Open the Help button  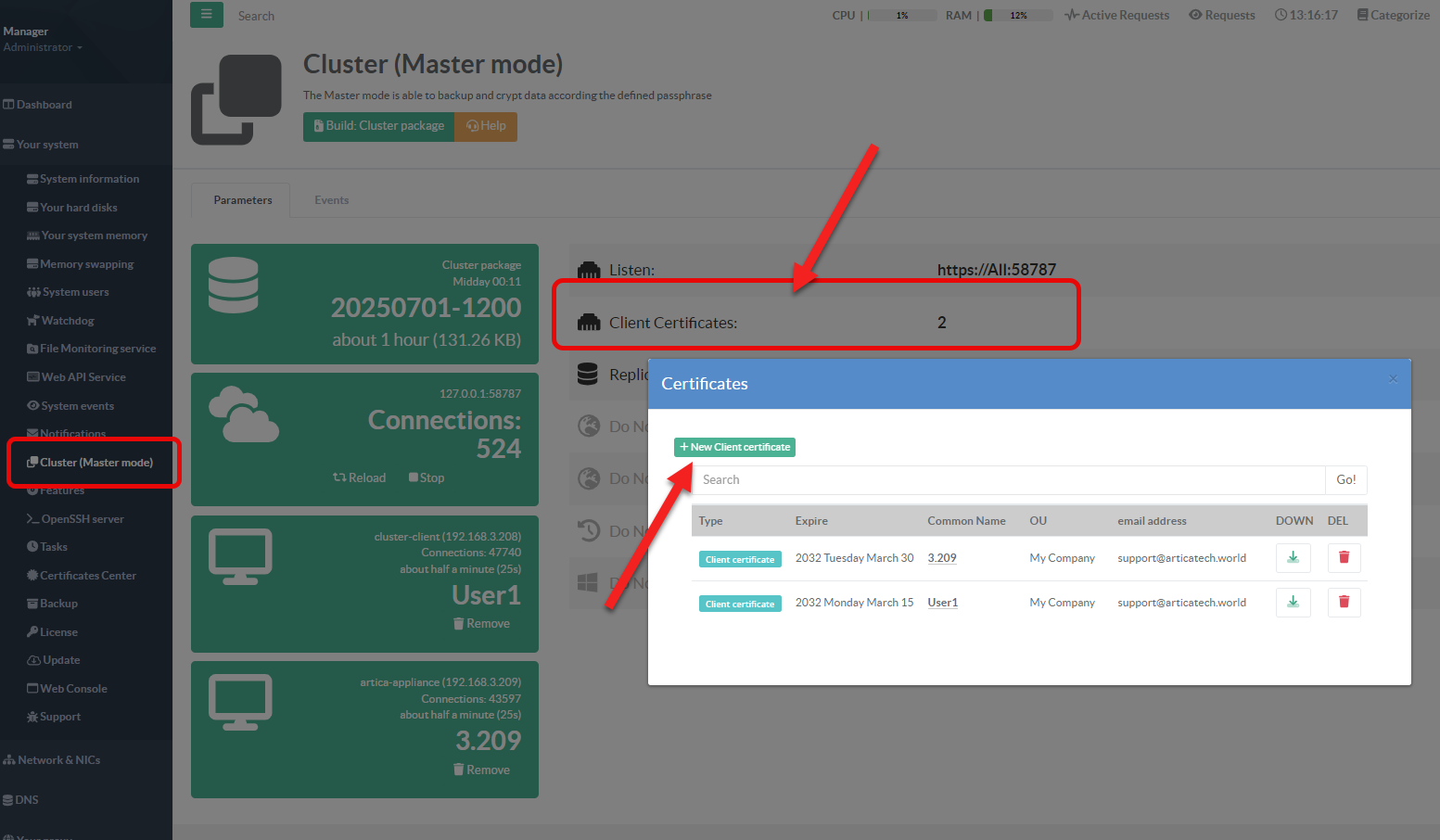tap(486, 126)
